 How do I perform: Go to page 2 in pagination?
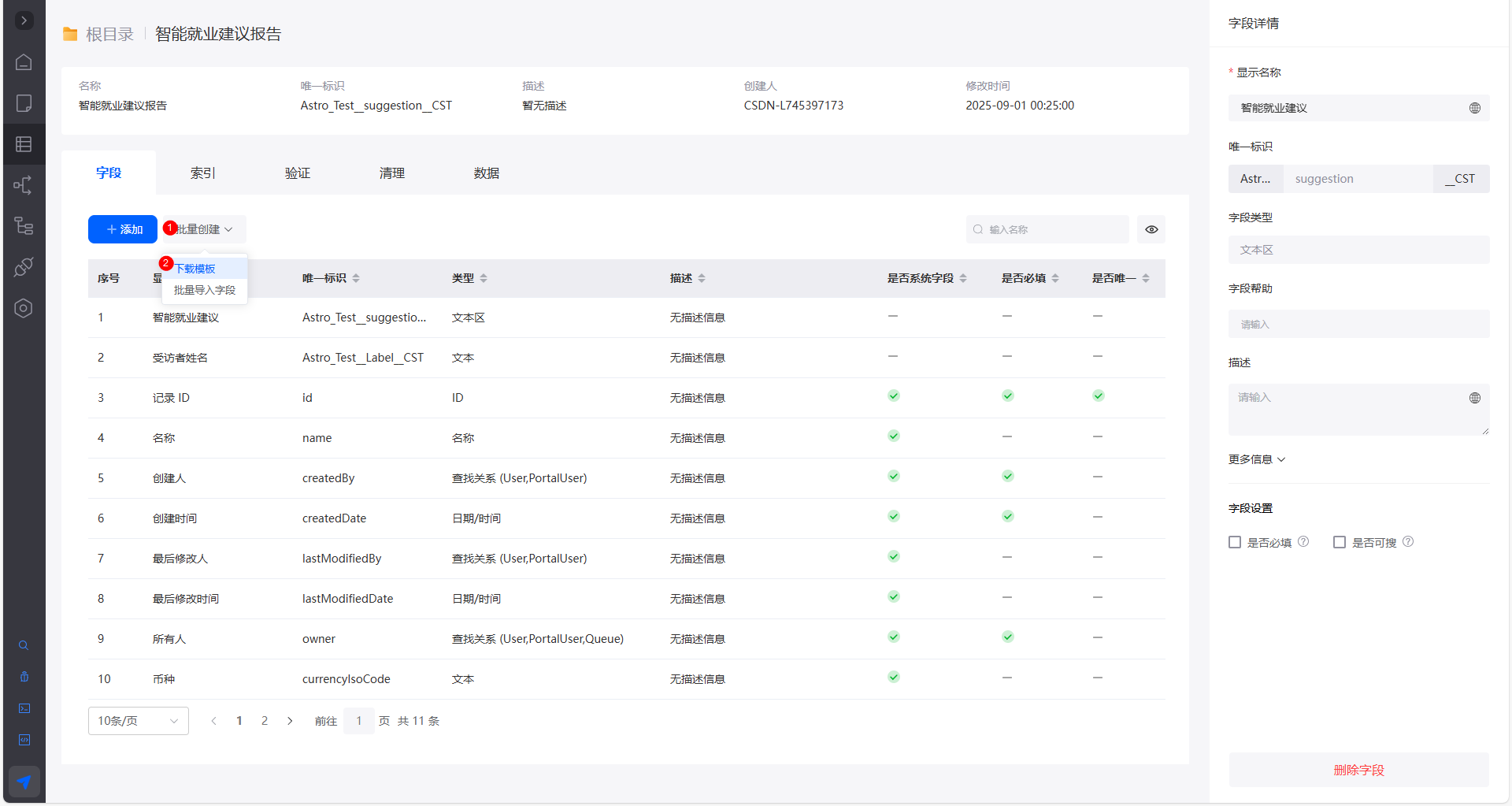coord(265,721)
